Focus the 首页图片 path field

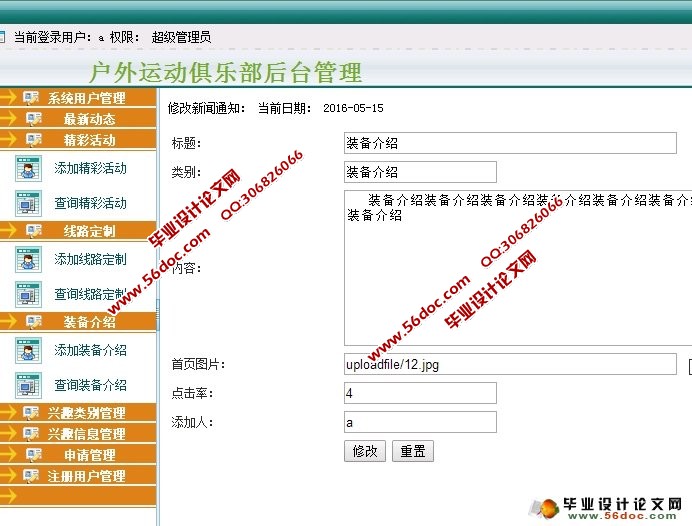(509, 365)
